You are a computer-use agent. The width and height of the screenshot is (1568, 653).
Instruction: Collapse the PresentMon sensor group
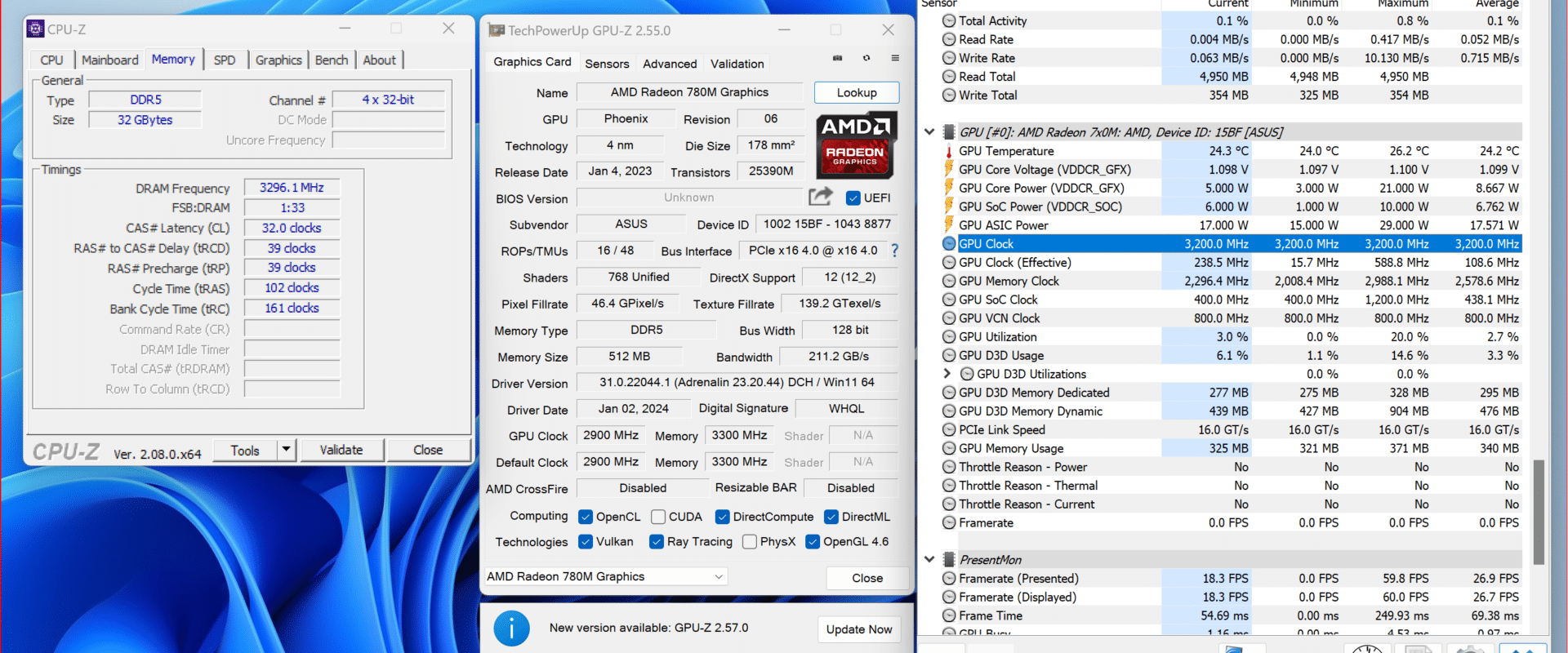tap(929, 559)
